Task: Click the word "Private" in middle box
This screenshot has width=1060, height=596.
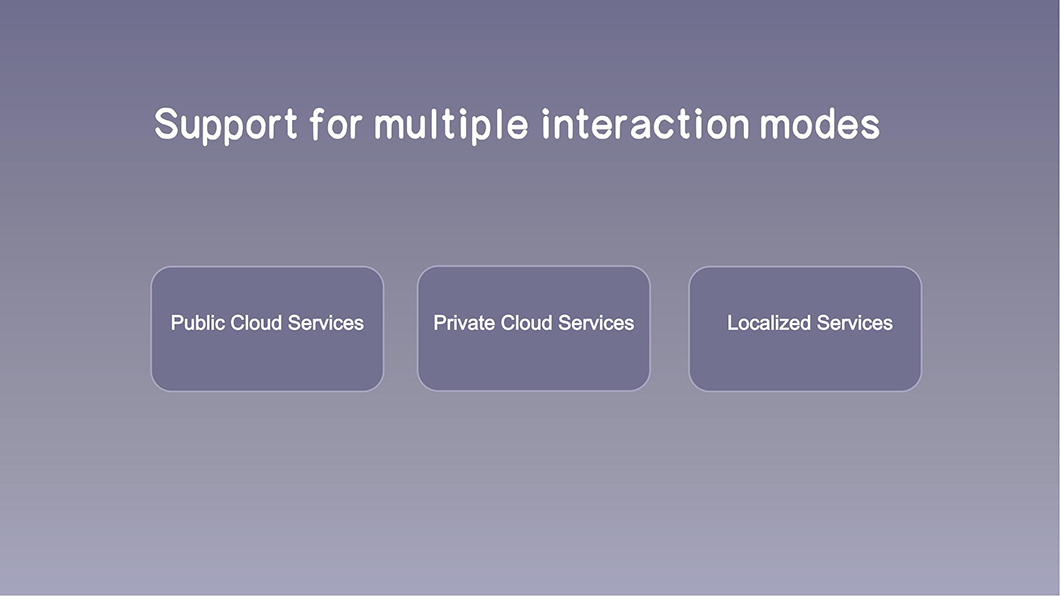Action: click(x=464, y=323)
